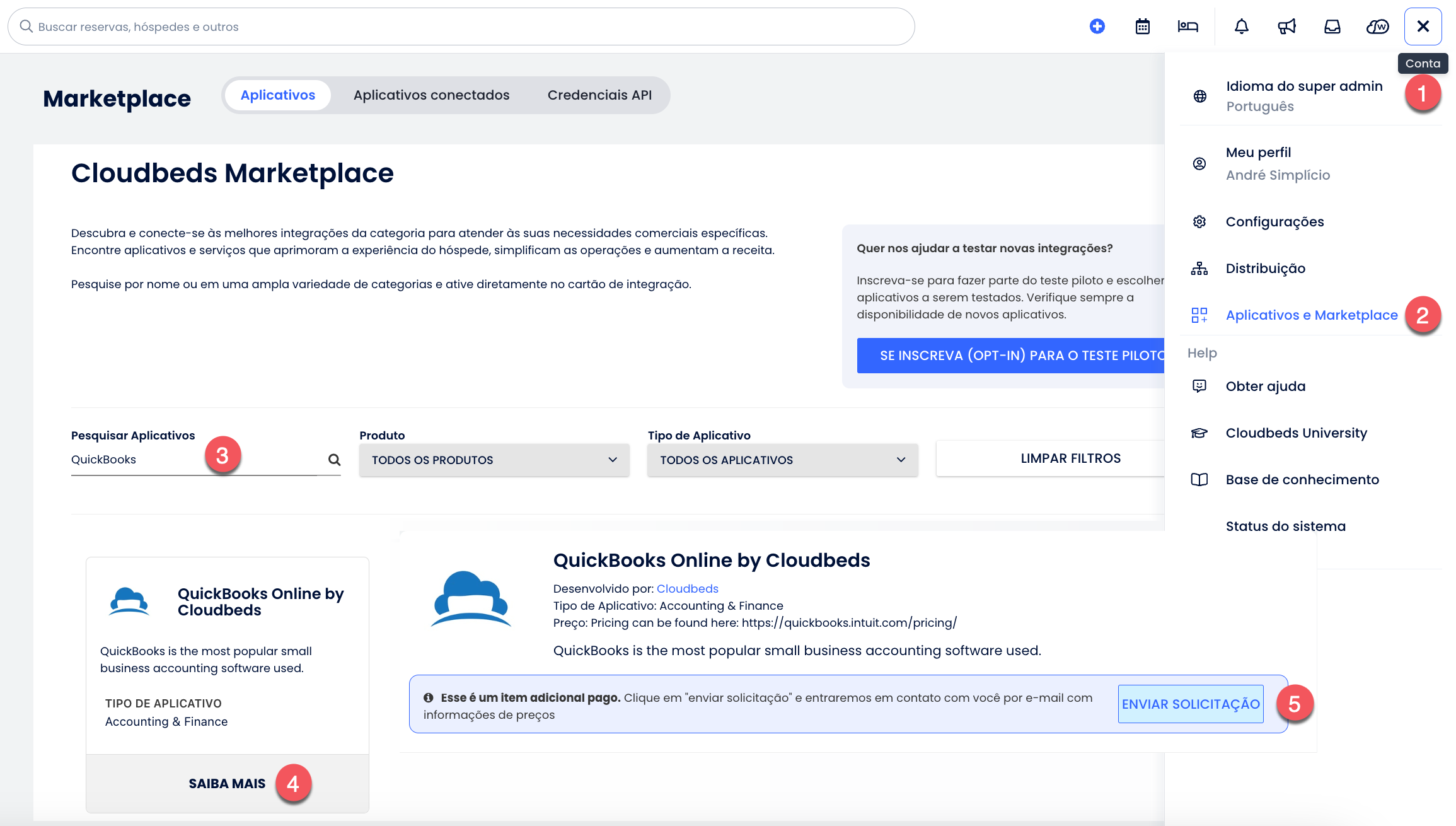1456x826 pixels.
Task: Click Se inscreva (opt-in) para o teste piloto
Action: 1010,356
